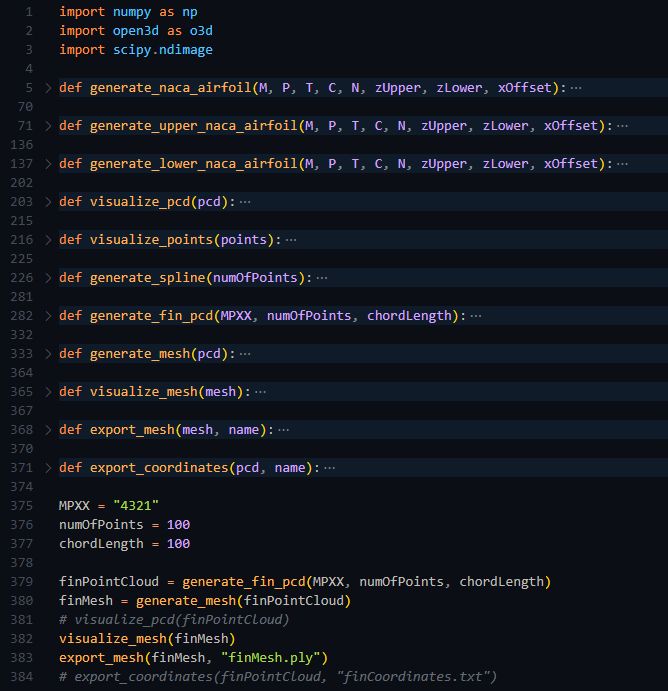Click the ellipsis after def export_coordinates(pcd, name):
Viewport: 668px width, 691px height.
coord(329,468)
